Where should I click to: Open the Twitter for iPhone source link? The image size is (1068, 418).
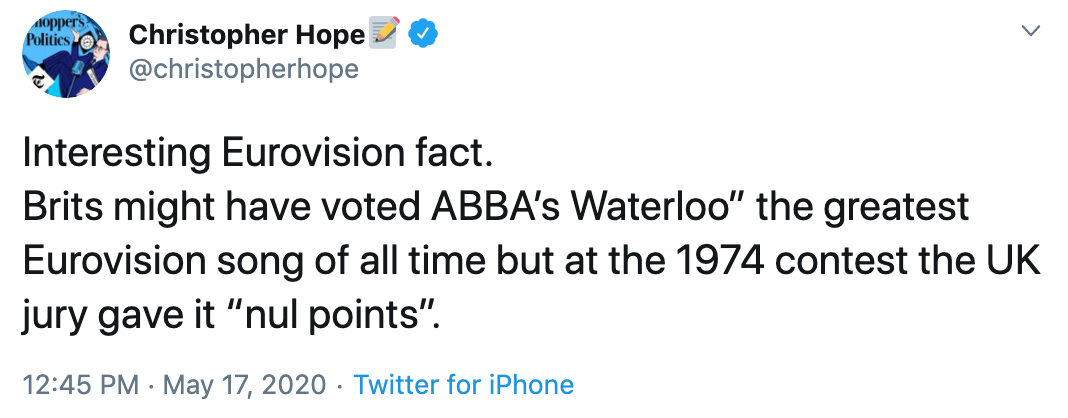[x=464, y=385]
